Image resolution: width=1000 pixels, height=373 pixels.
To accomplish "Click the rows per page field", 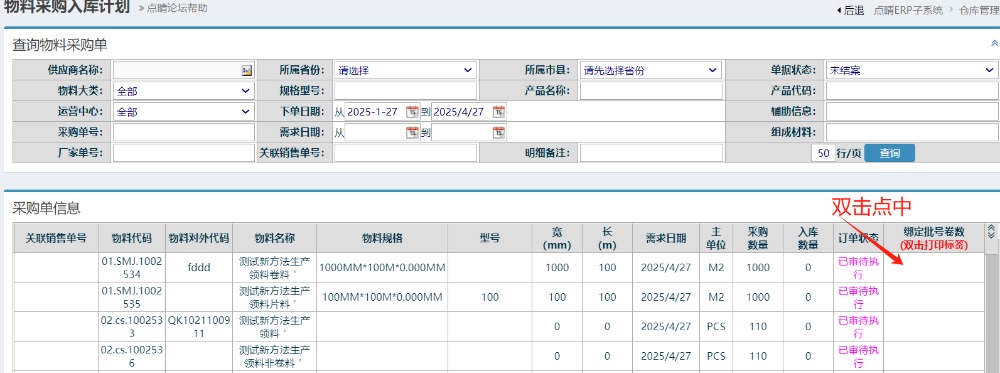I will coord(823,153).
